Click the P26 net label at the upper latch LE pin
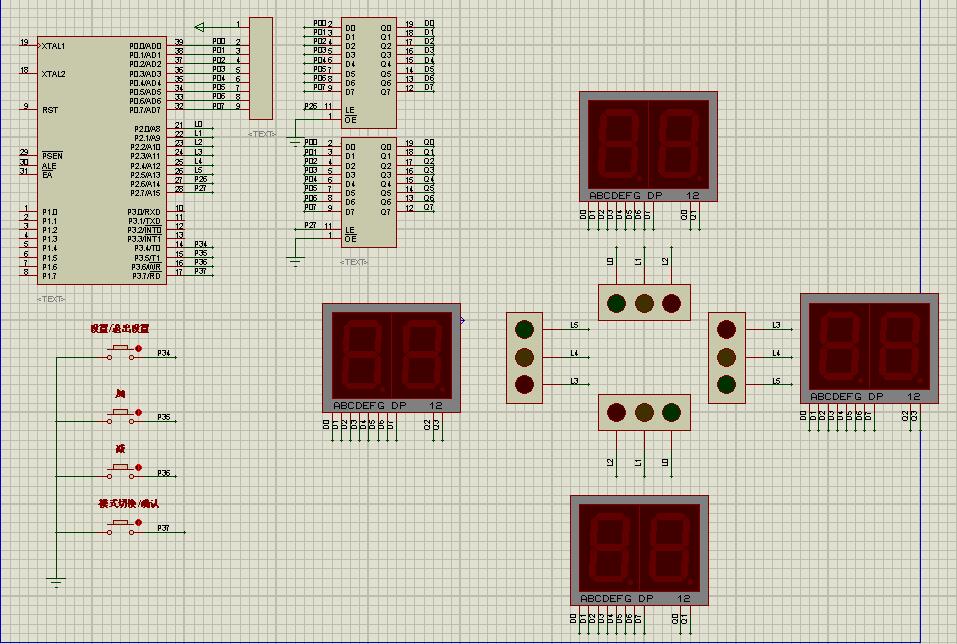This screenshot has width=957, height=644. [x=311, y=106]
